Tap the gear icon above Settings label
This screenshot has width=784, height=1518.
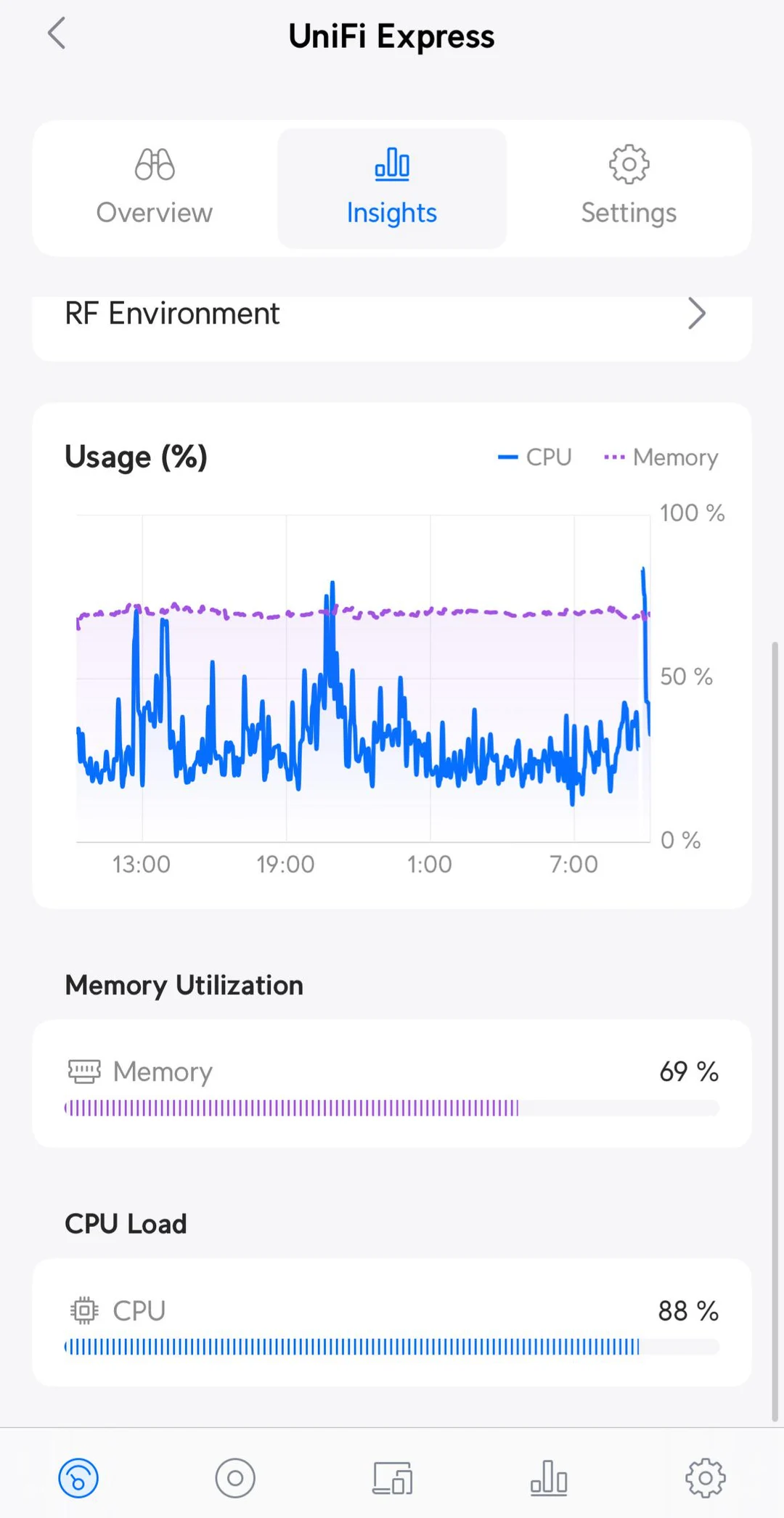click(x=628, y=165)
